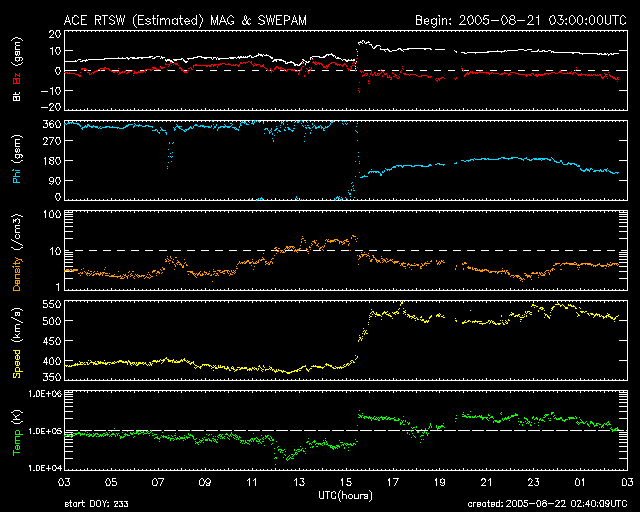
Task: Click the 550 tick on the Speed axis
Action: click(x=52, y=304)
